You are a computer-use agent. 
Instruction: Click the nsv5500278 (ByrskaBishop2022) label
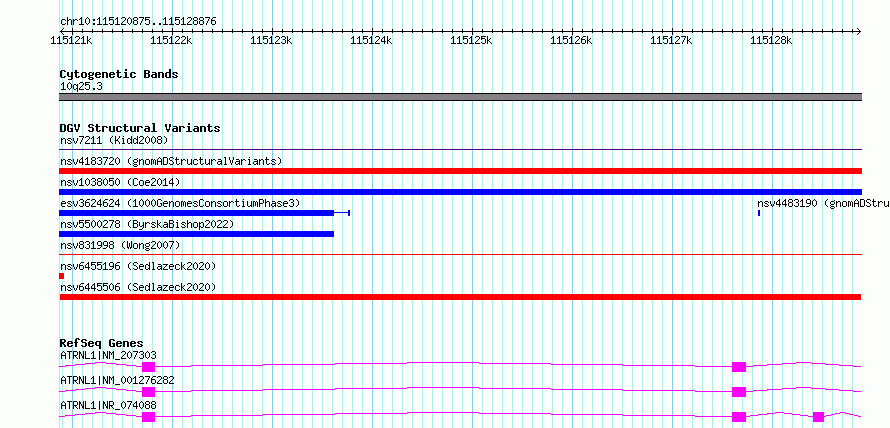(x=147, y=224)
